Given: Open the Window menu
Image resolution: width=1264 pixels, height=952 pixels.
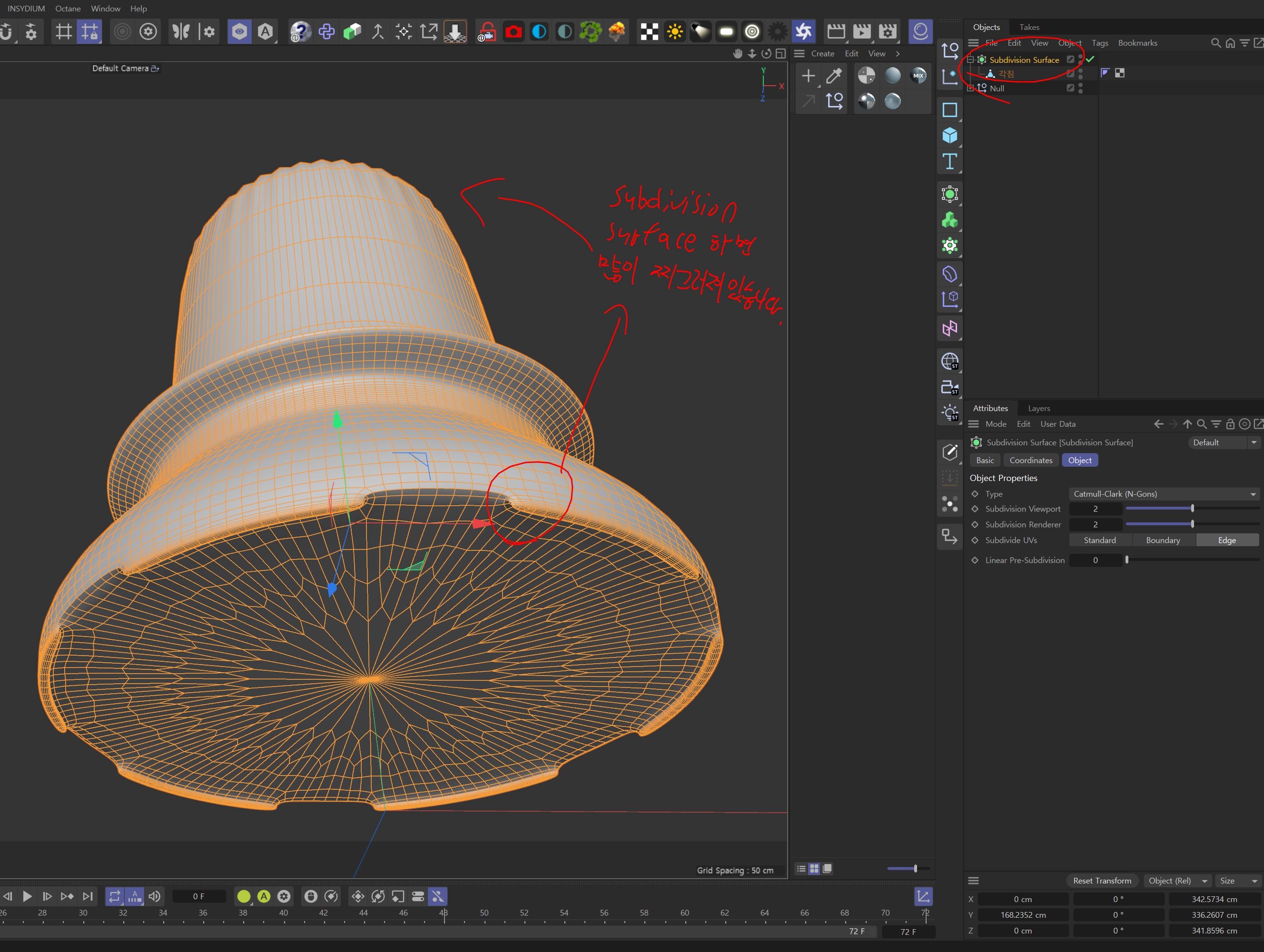Looking at the screenshot, I should coord(106,9).
